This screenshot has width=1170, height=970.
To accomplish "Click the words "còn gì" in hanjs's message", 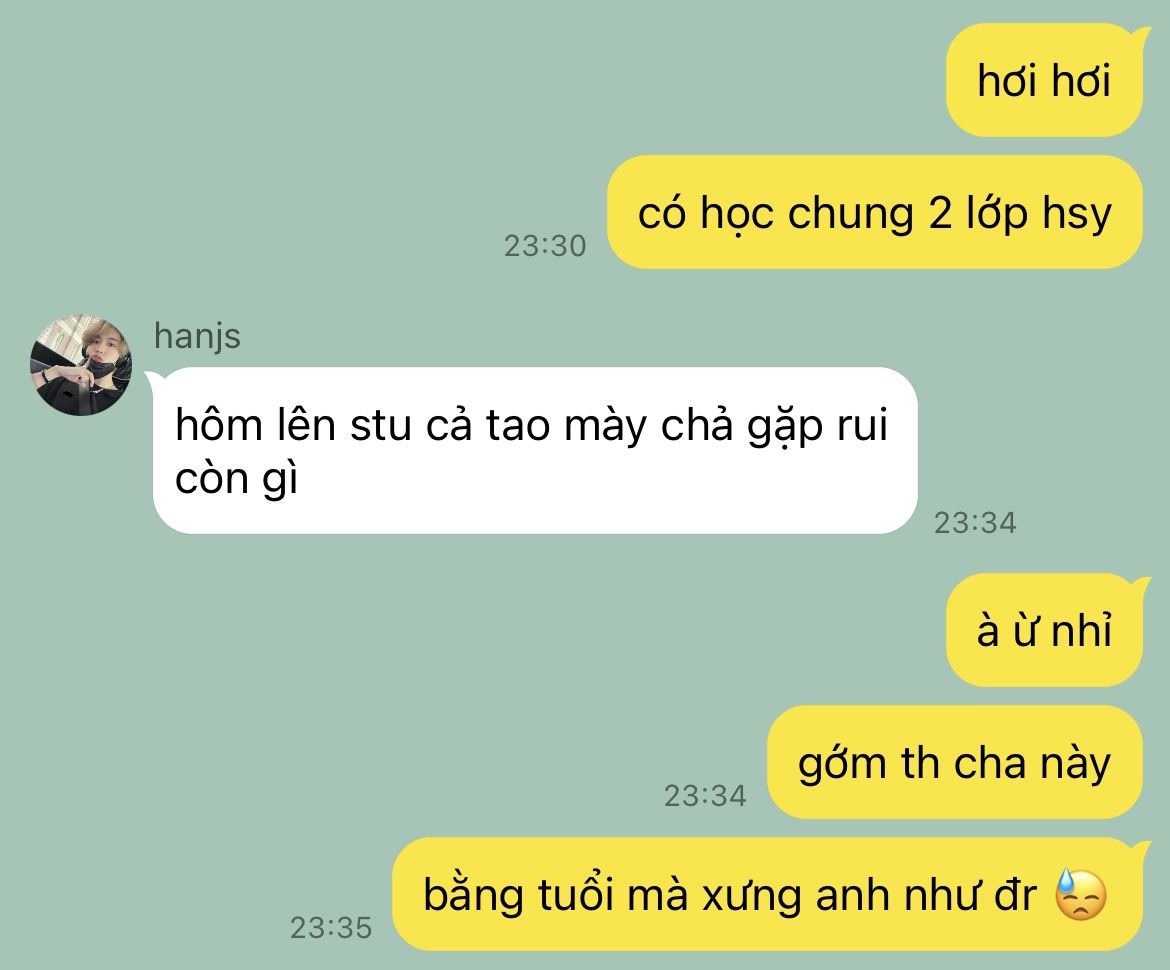I will (x=237, y=479).
